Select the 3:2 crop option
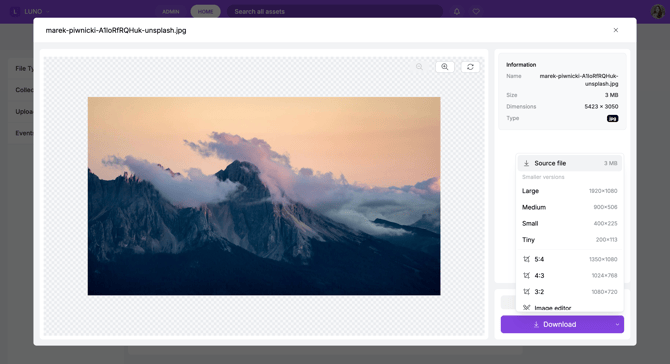The width and height of the screenshot is (670, 364). [x=570, y=292]
